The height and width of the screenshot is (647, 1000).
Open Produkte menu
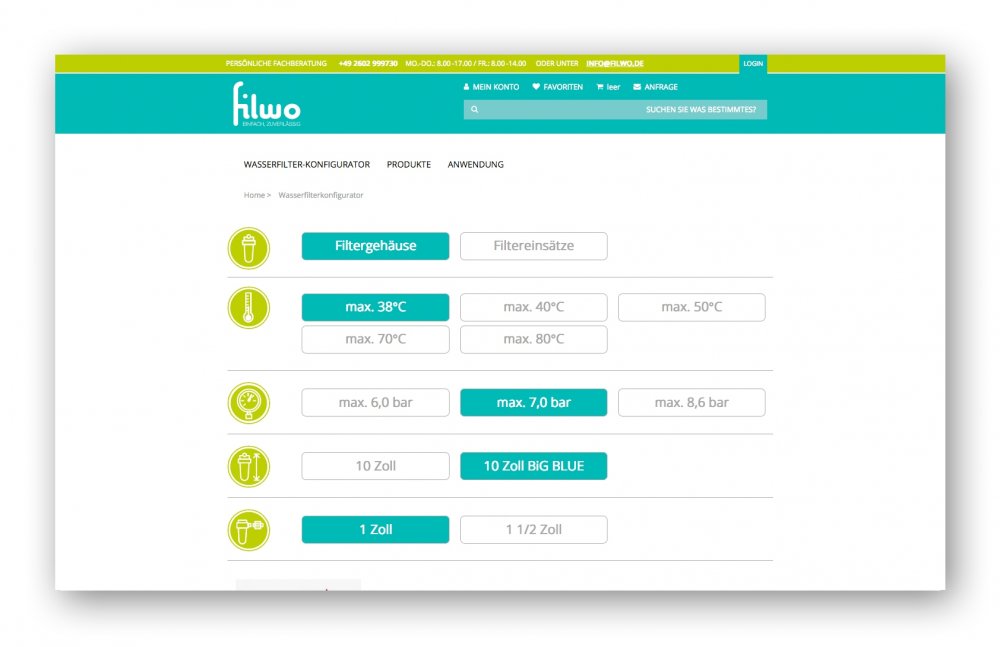[409, 164]
